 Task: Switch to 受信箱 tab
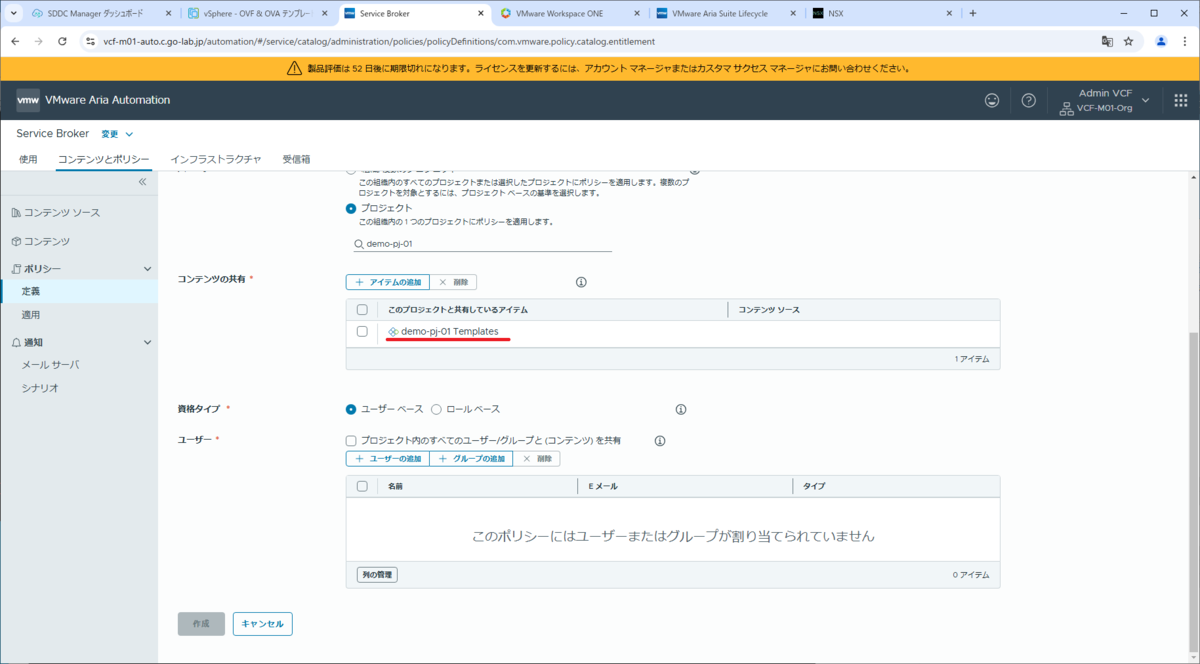point(296,159)
